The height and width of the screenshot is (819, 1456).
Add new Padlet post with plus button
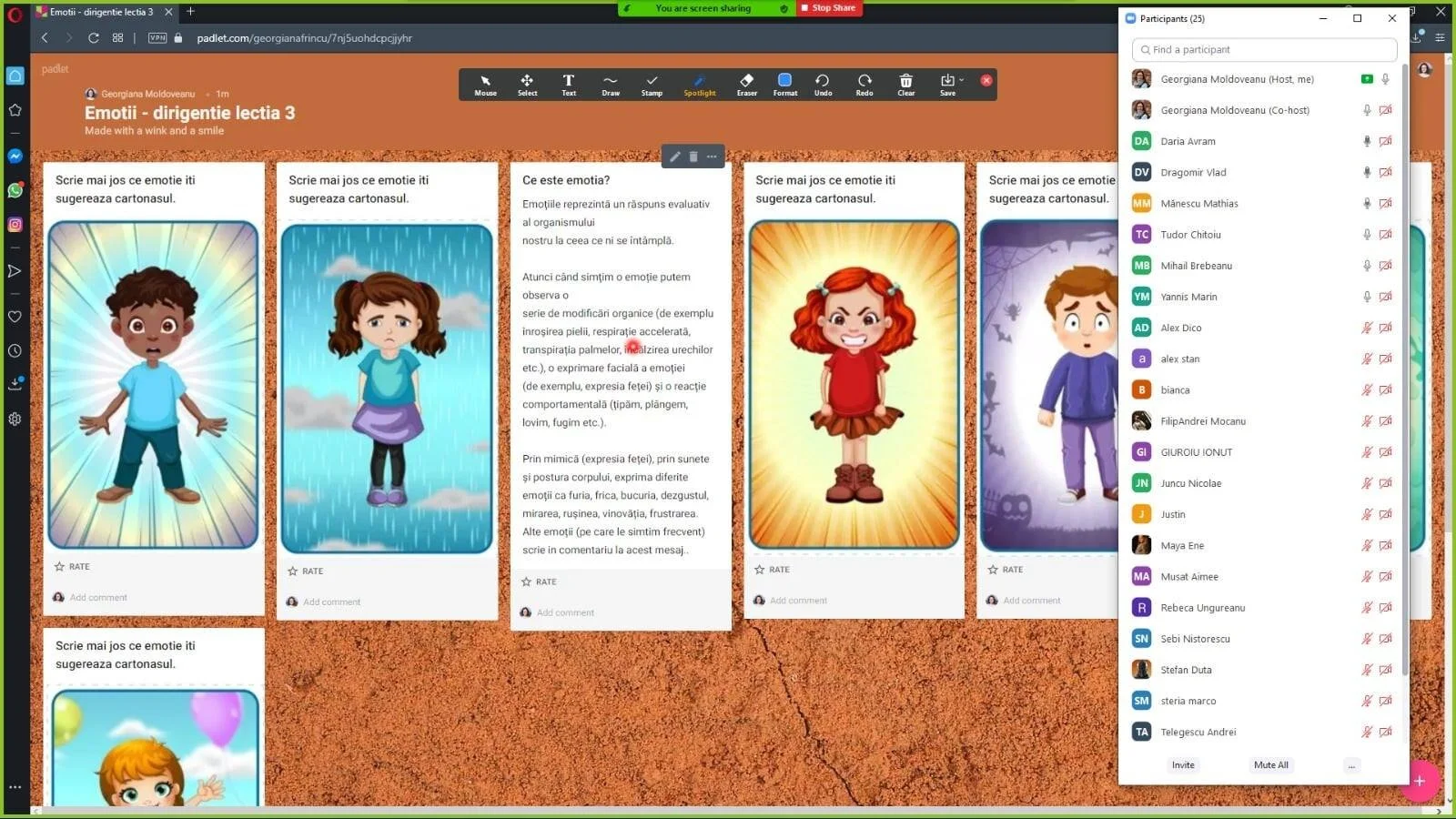pos(1420,781)
